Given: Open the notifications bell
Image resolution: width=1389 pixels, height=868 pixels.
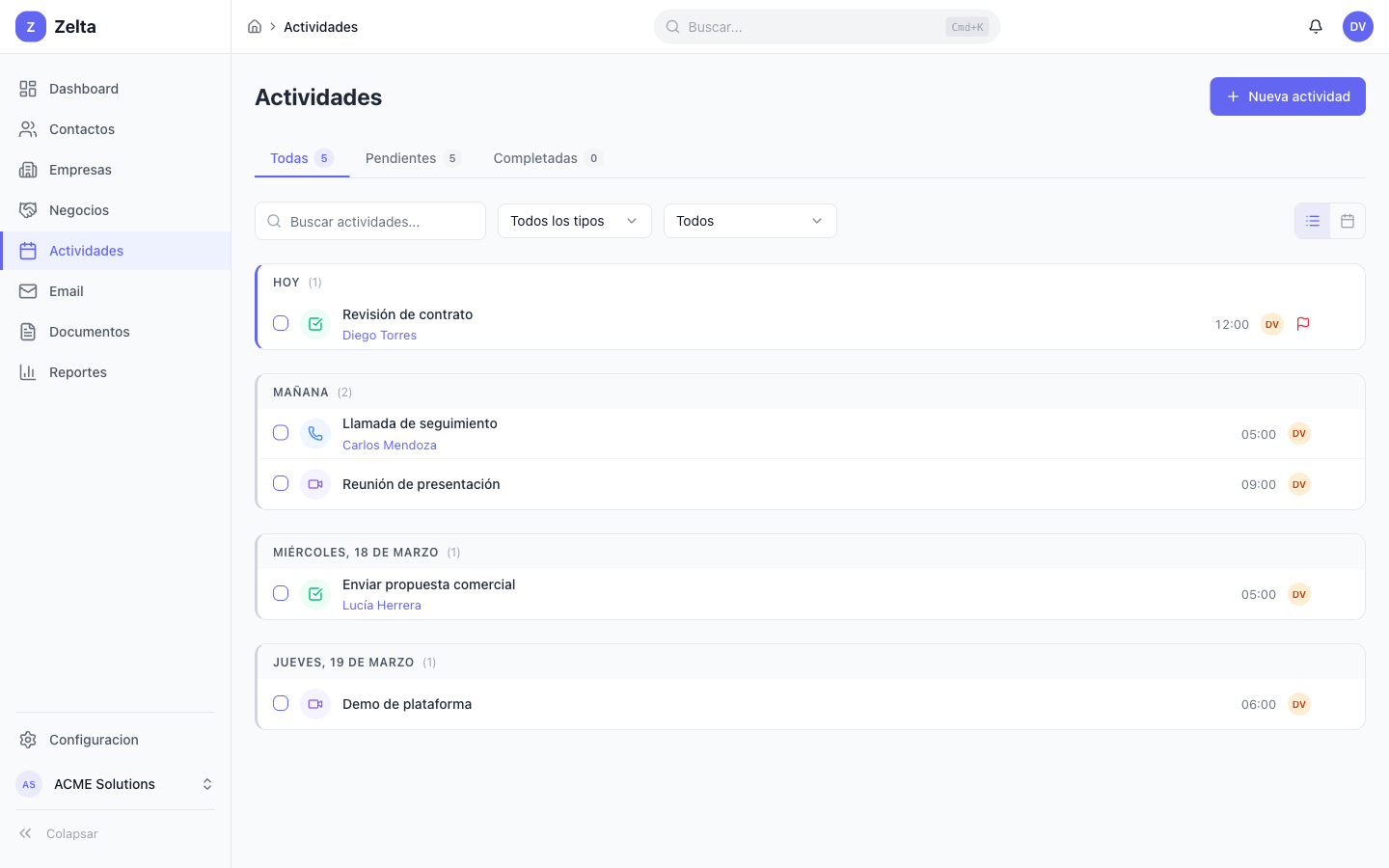Looking at the screenshot, I should [x=1315, y=26].
